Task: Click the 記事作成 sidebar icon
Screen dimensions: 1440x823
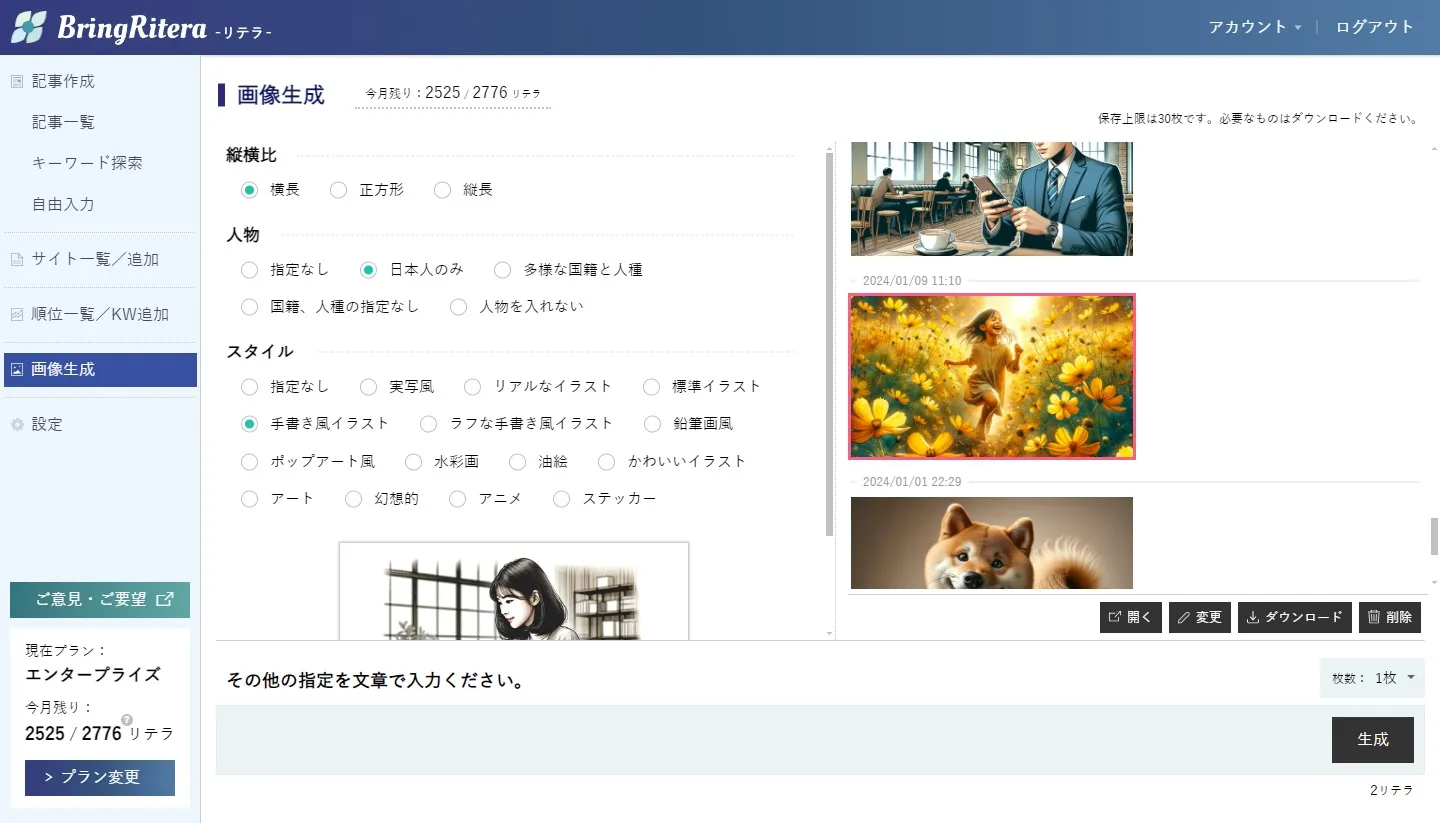Action: pyautogui.click(x=16, y=82)
